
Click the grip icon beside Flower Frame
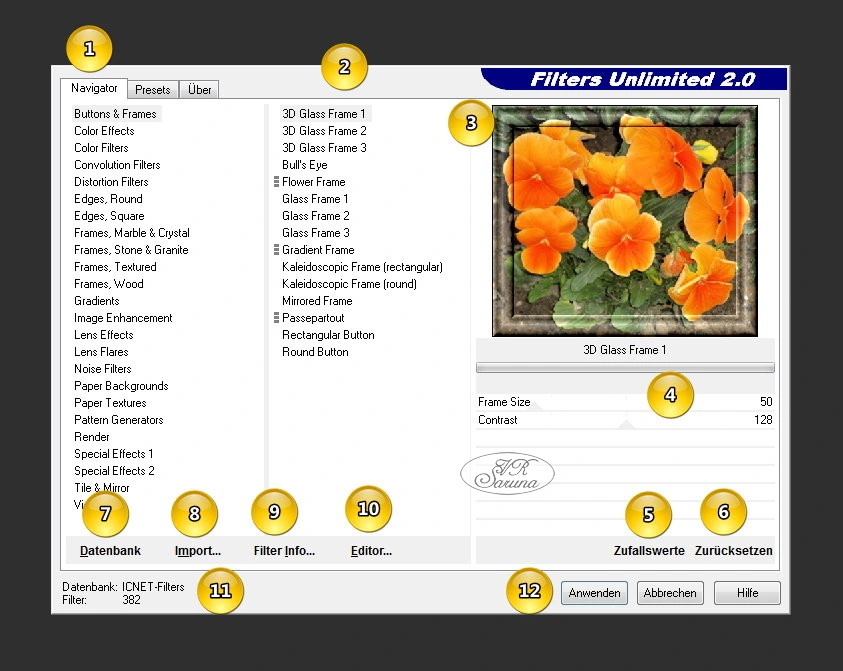coord(276,182)
